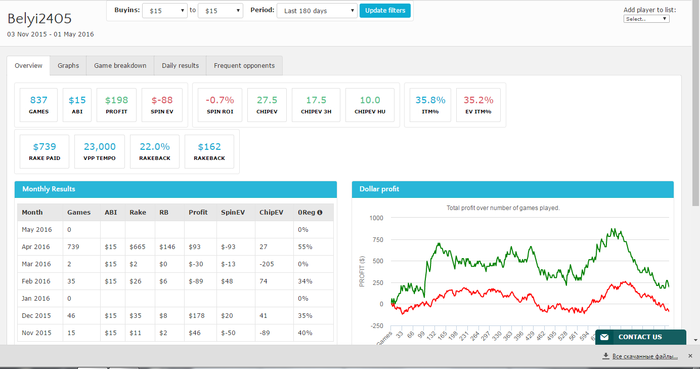The width and height of the screenshot is (700, 369).
Task: Open the Game breakdown tab
Action: pos(120,66)
